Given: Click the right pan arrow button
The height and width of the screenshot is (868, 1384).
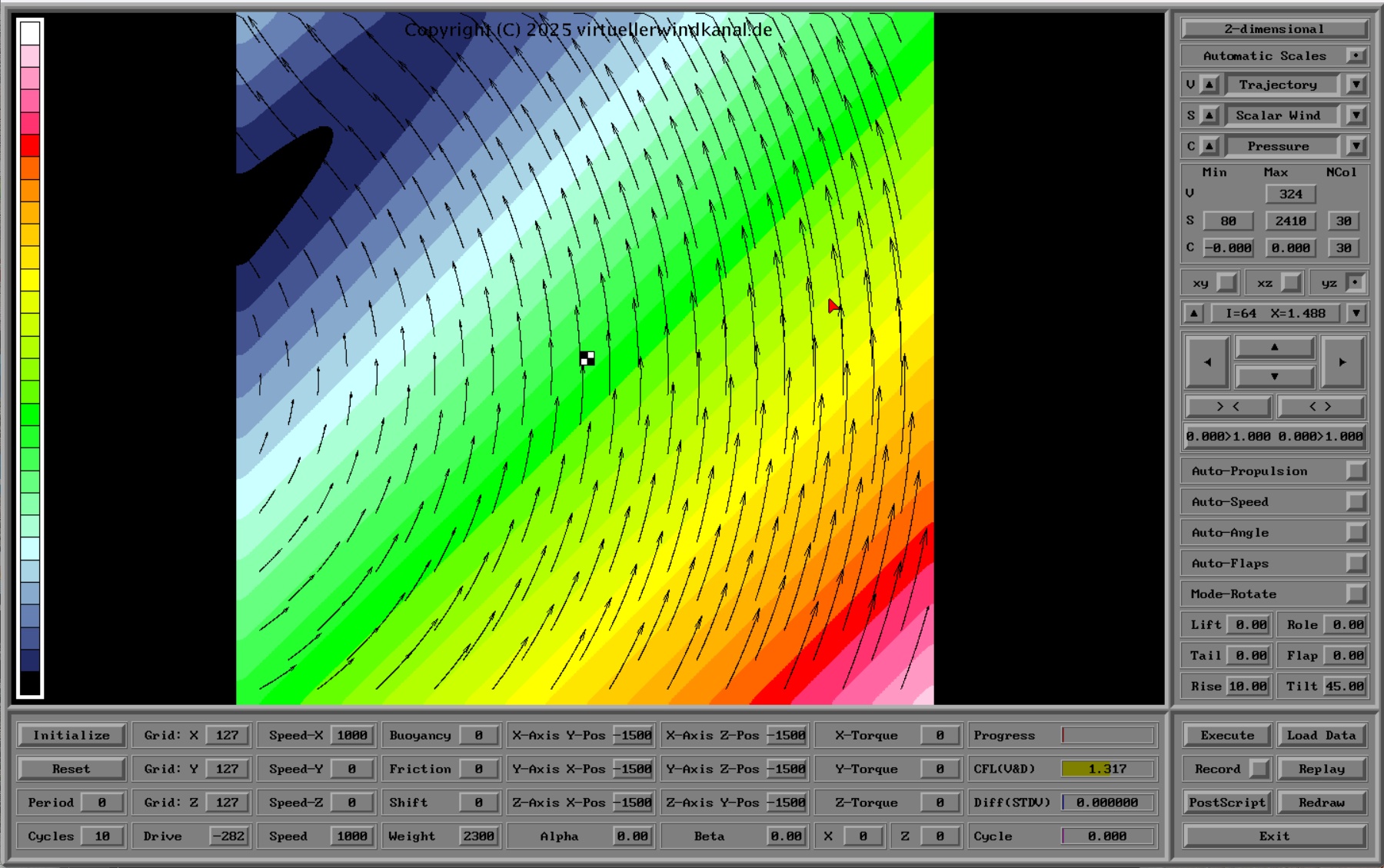Looking at the screenshot, I should [x=1342, y=362].
